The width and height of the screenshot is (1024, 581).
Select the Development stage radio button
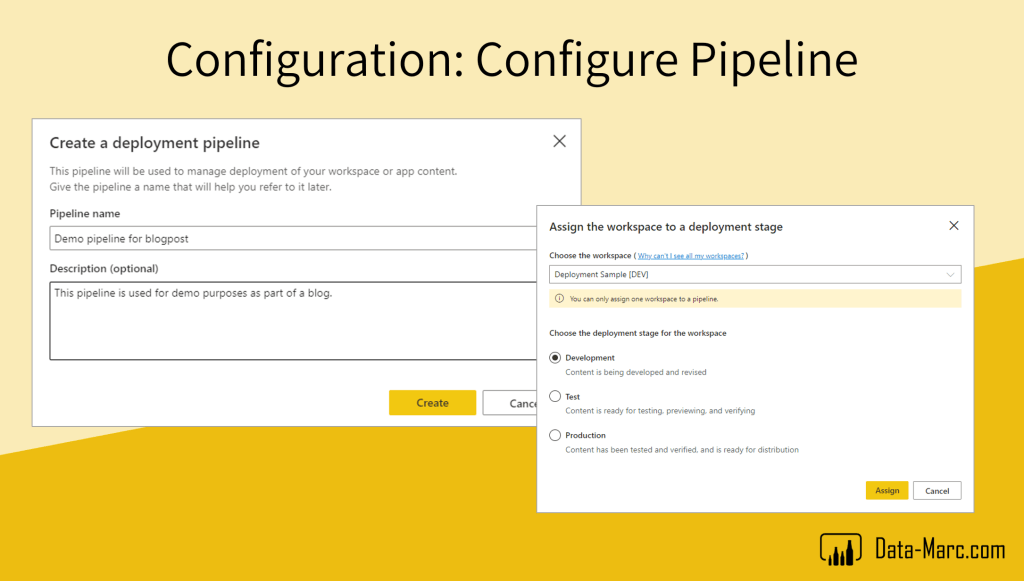[x=555, y=358]
